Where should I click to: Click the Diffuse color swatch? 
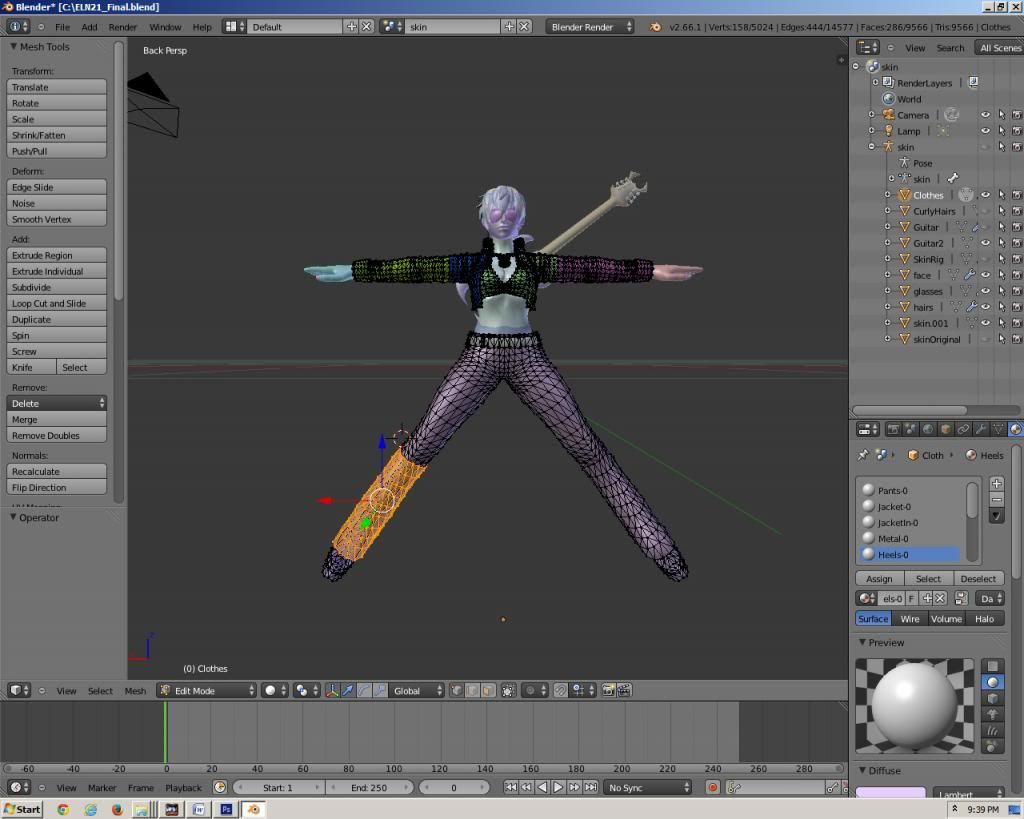[890, 793]
